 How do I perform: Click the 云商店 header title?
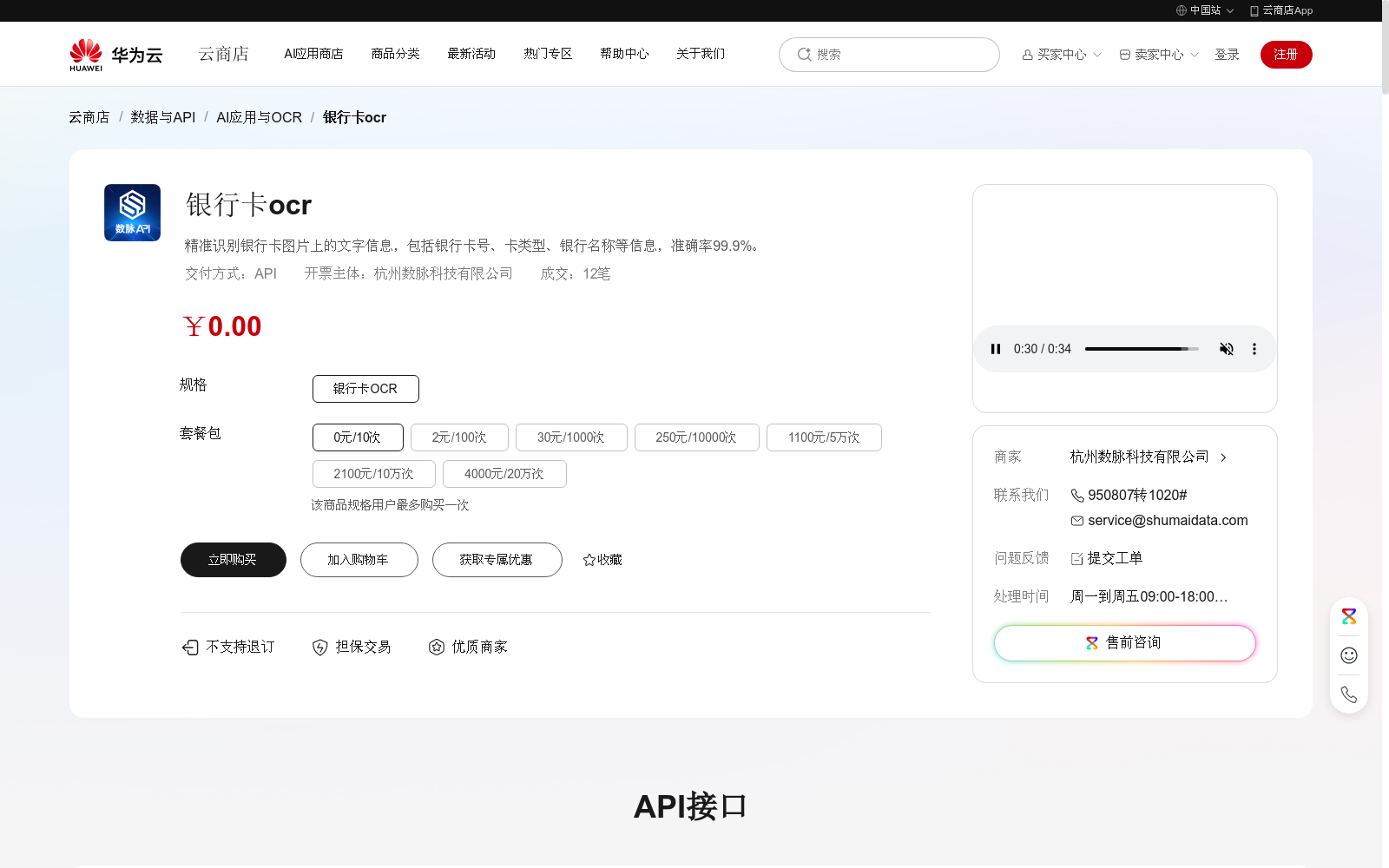click(x=224, y=54)
